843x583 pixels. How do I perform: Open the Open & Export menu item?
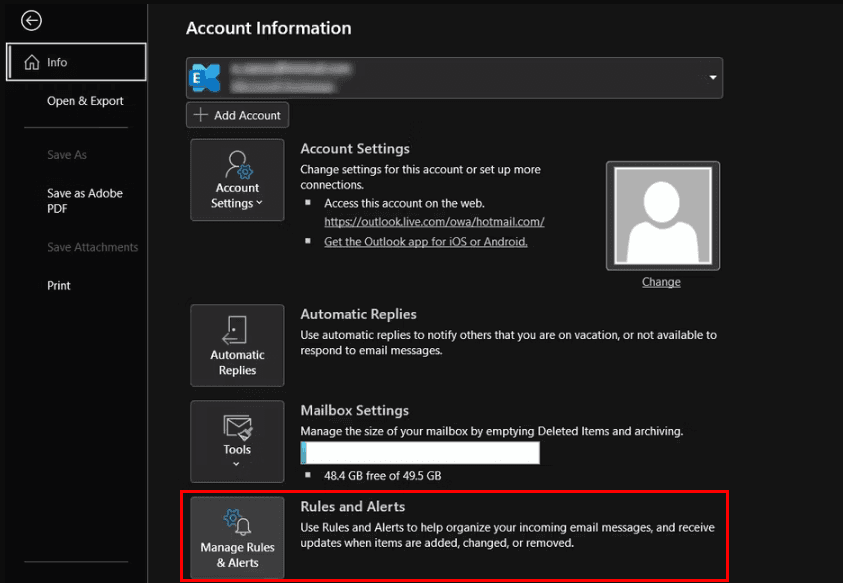[85, 101]
